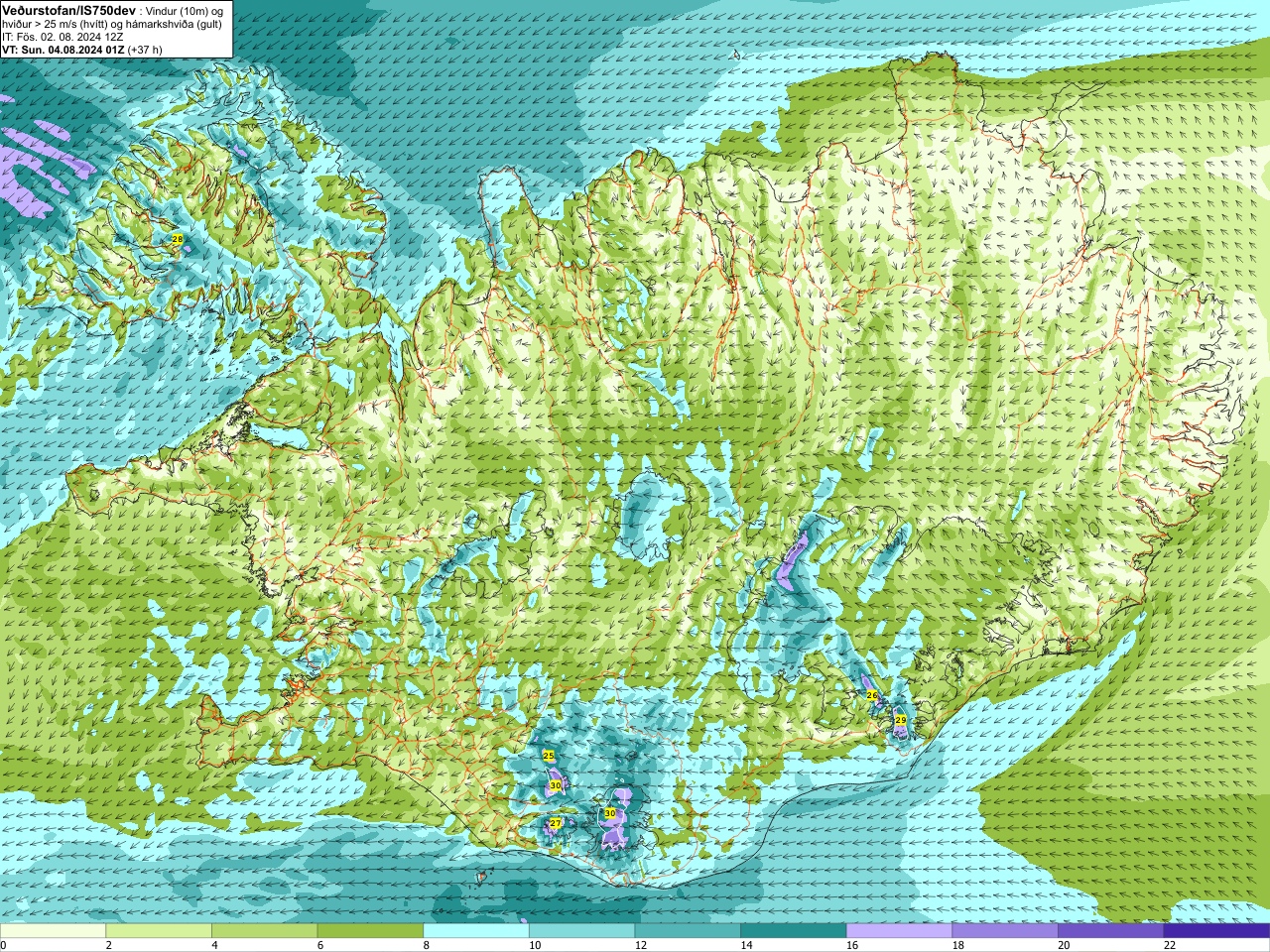Click the yellow "25" gust label
Screen dimensions: 1270x952
[x=549, y=756]
